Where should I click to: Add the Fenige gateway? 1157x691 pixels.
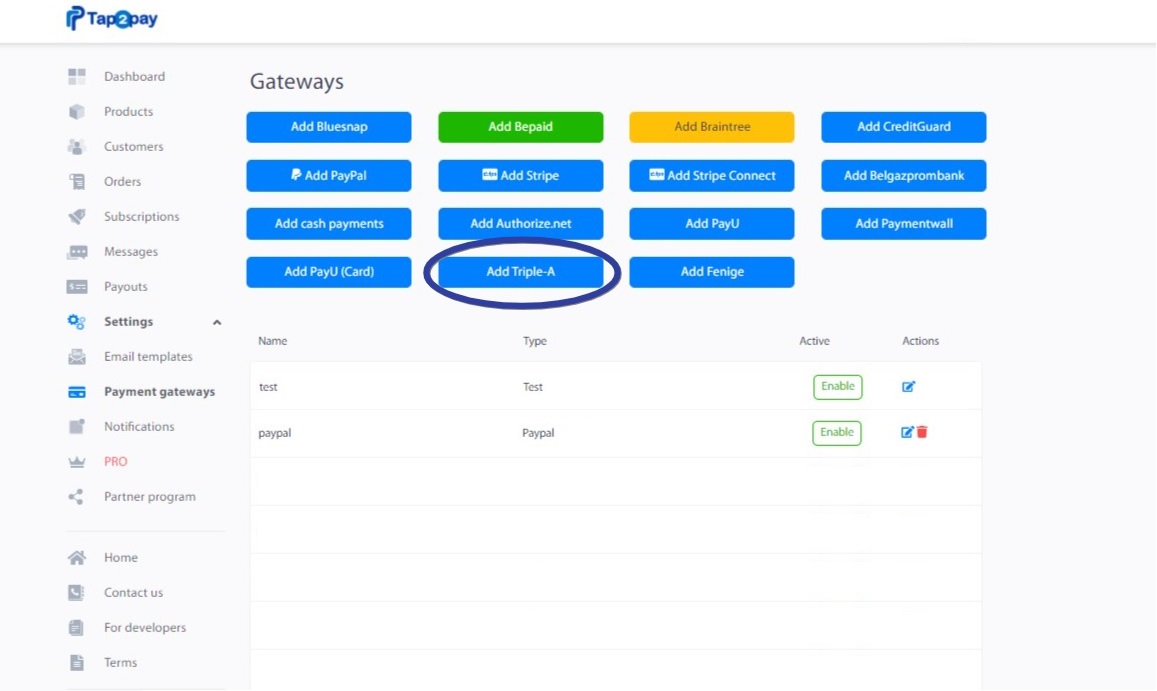712,272
